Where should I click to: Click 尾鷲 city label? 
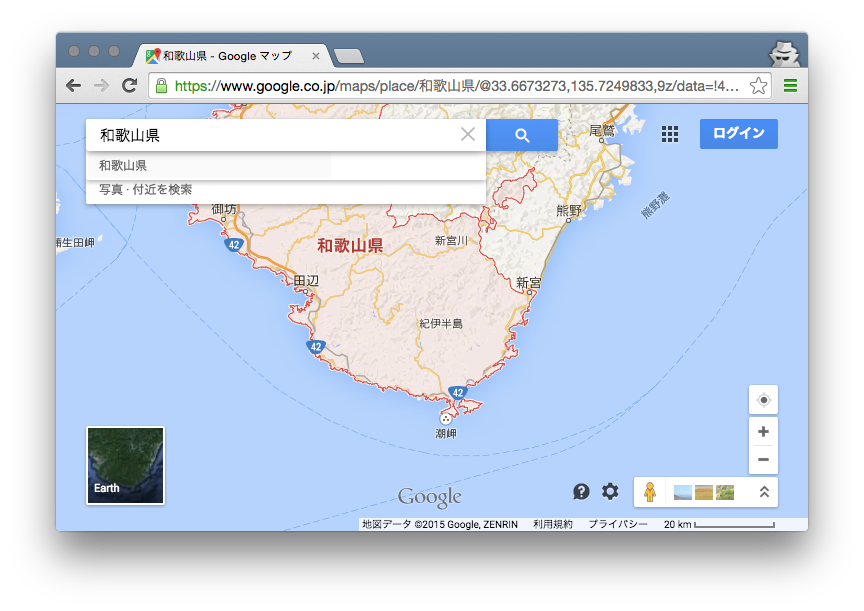[602, 131]
